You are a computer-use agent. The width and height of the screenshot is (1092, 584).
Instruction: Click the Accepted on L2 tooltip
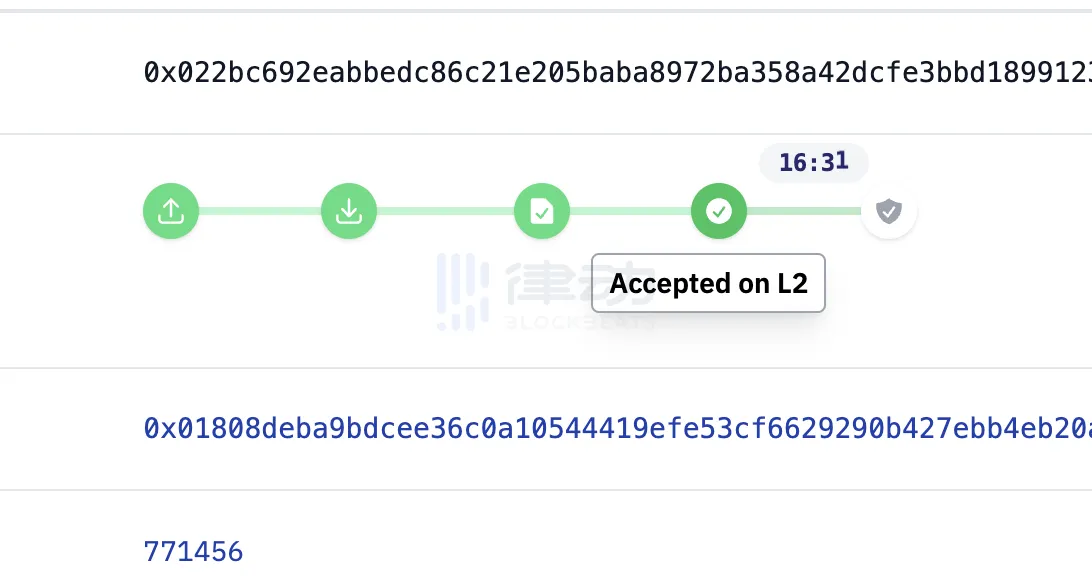click(x=708, y=283)
